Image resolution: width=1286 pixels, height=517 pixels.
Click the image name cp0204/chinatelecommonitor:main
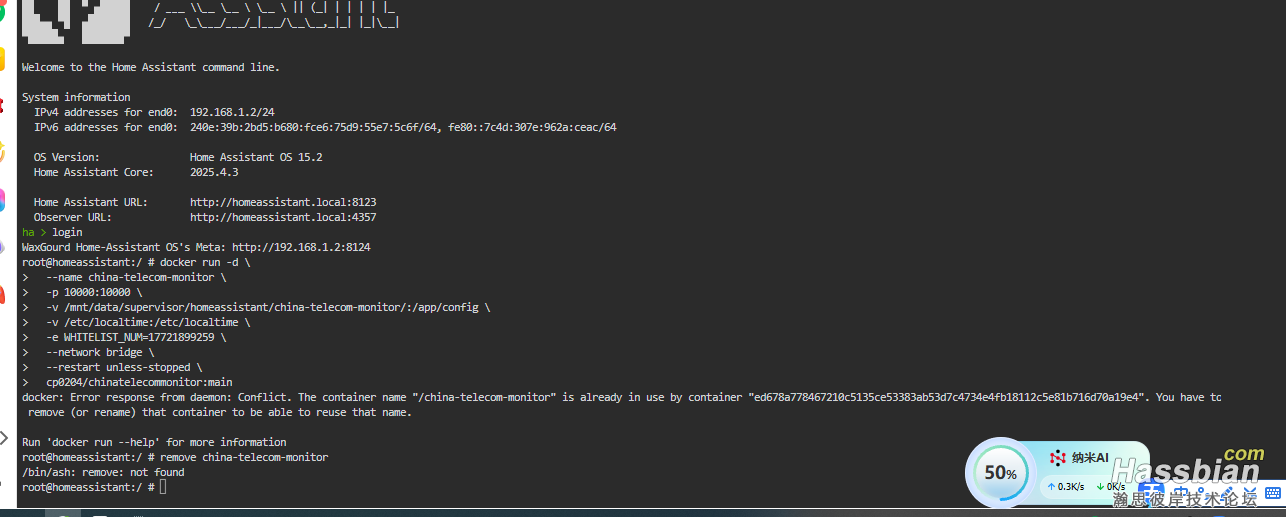coord(139,382)
